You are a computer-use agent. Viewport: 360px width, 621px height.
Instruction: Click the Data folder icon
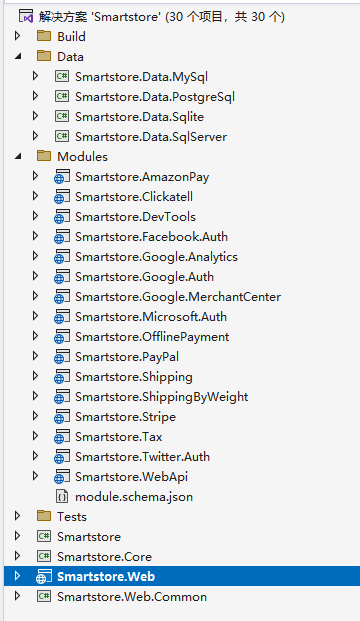click(x=44, y=56)
